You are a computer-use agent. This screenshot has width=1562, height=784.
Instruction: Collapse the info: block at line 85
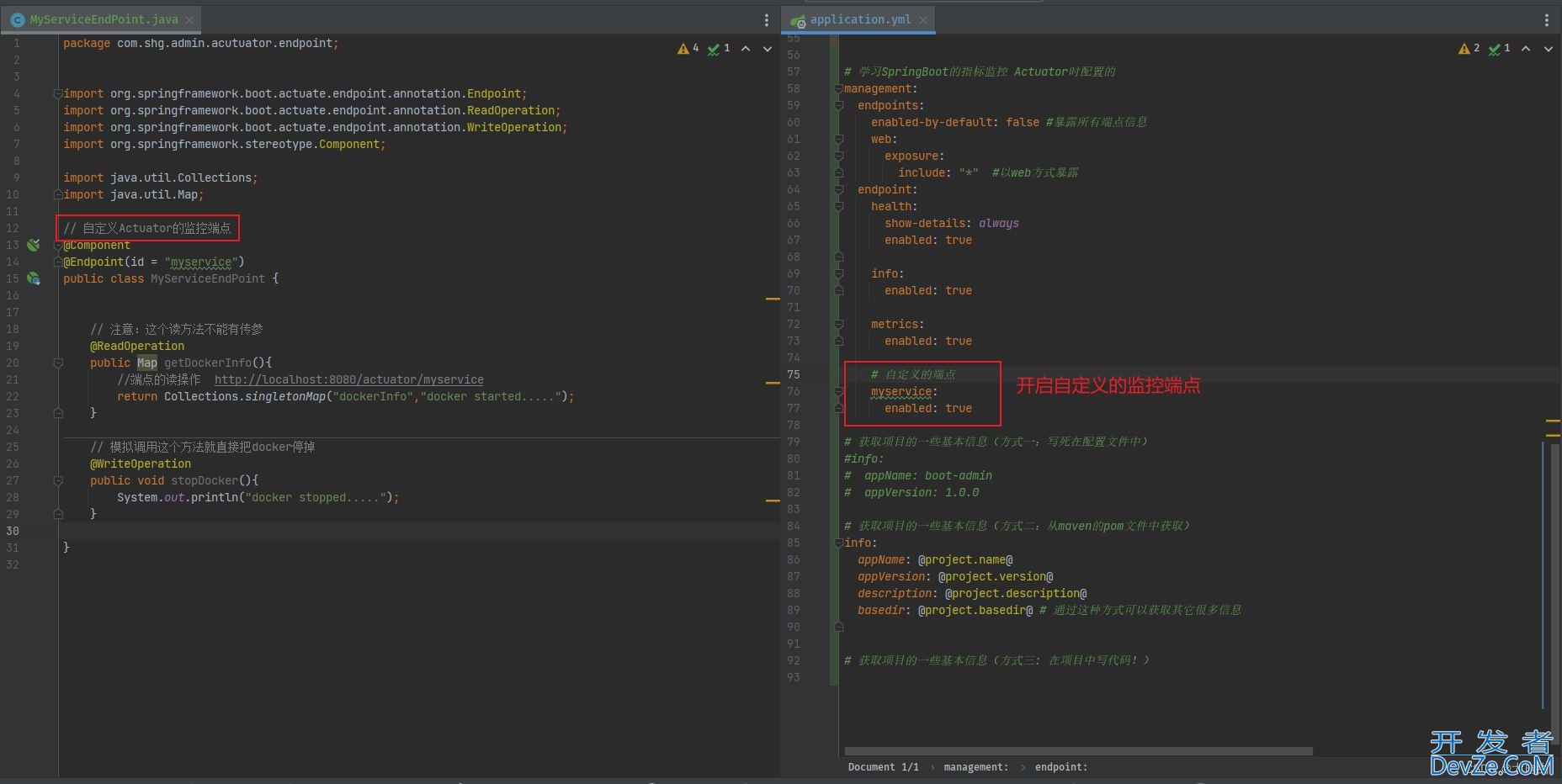838,543
